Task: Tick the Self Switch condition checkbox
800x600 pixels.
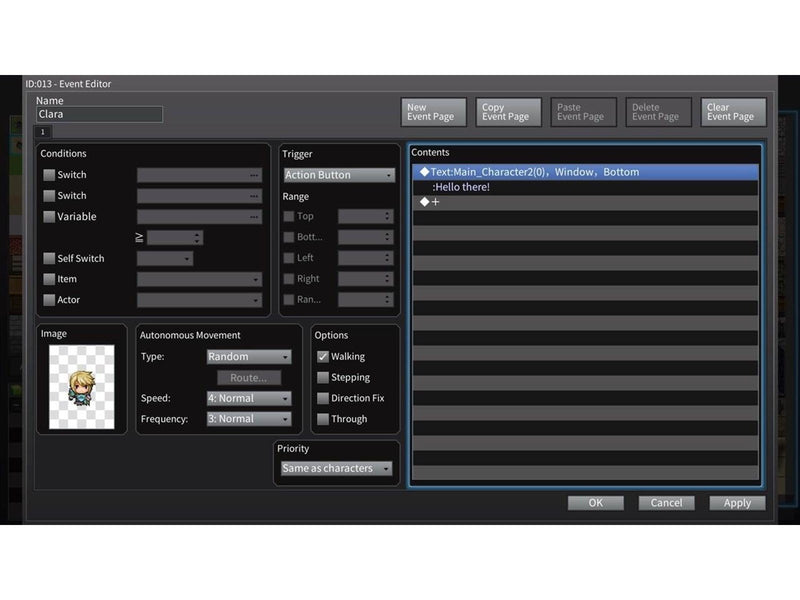Action: tap(49, 258)
